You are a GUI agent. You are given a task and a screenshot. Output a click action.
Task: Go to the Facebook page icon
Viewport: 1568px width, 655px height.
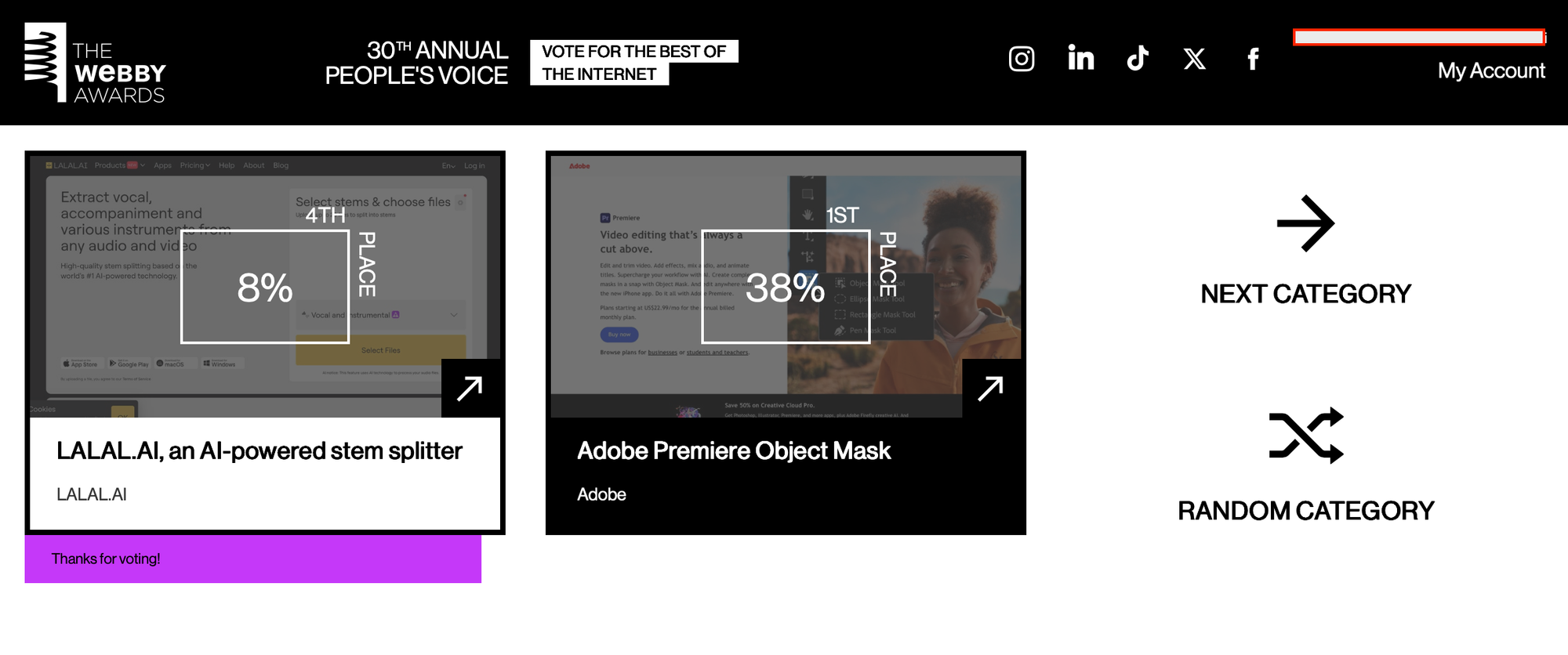click(1253, 59)
